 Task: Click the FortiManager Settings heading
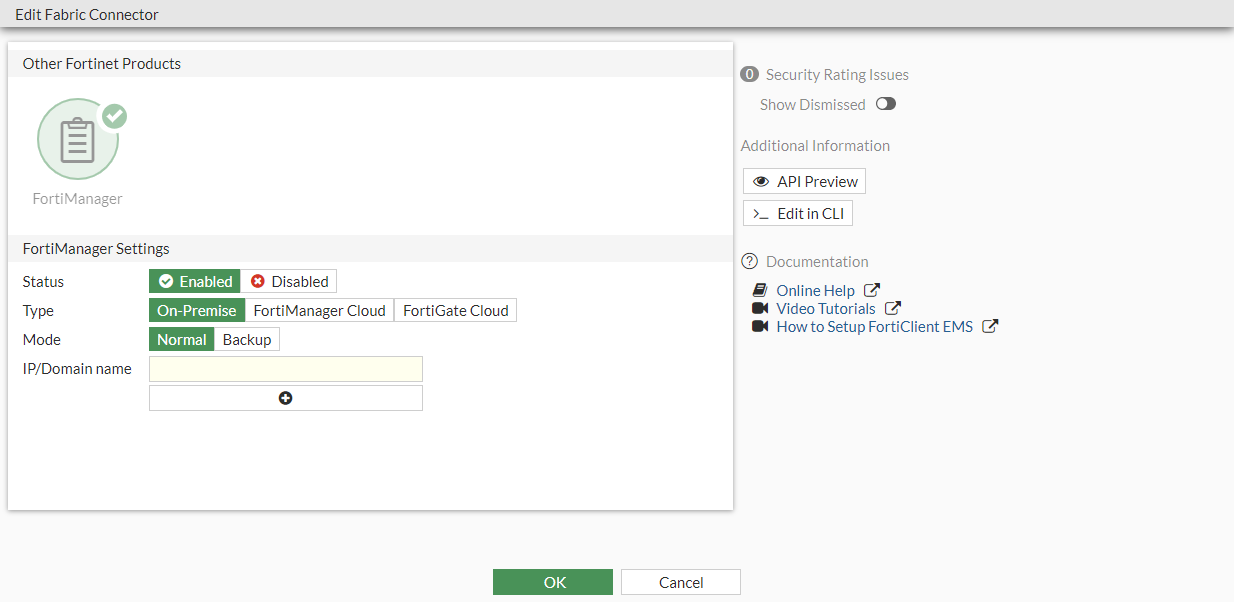[96, 249]
